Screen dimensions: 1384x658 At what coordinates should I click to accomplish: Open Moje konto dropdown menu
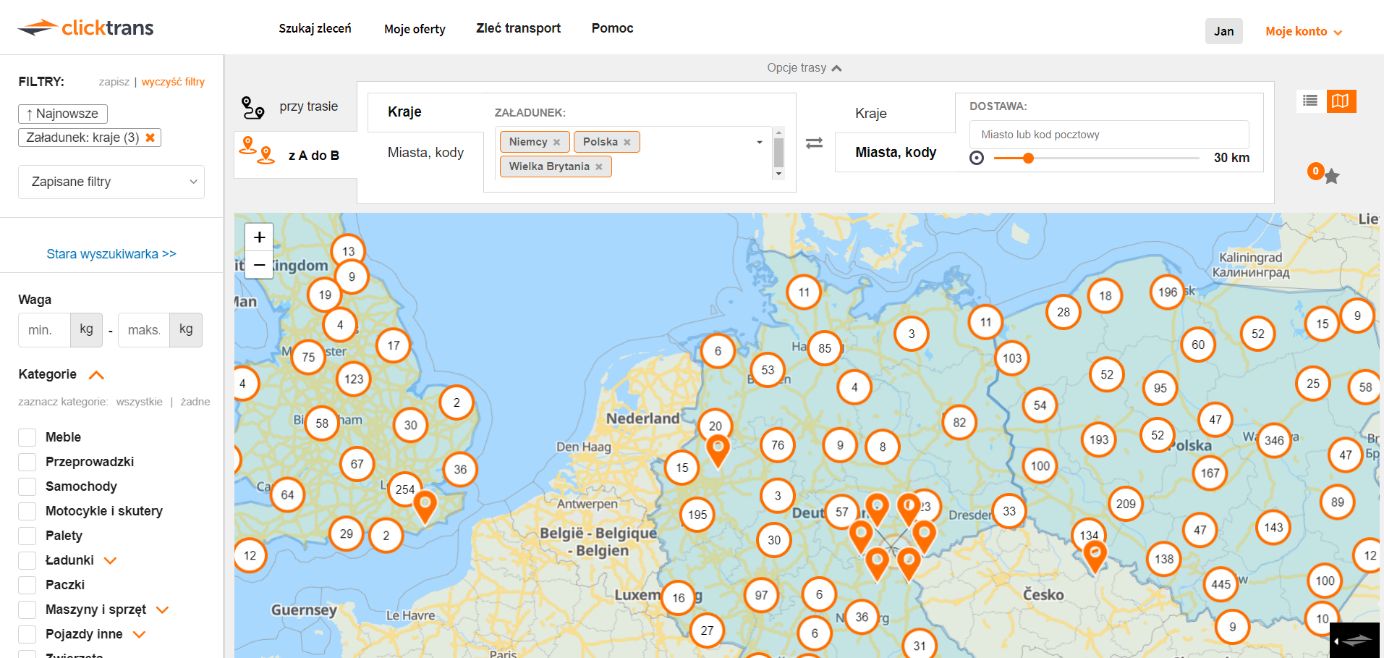point(1303,31)
